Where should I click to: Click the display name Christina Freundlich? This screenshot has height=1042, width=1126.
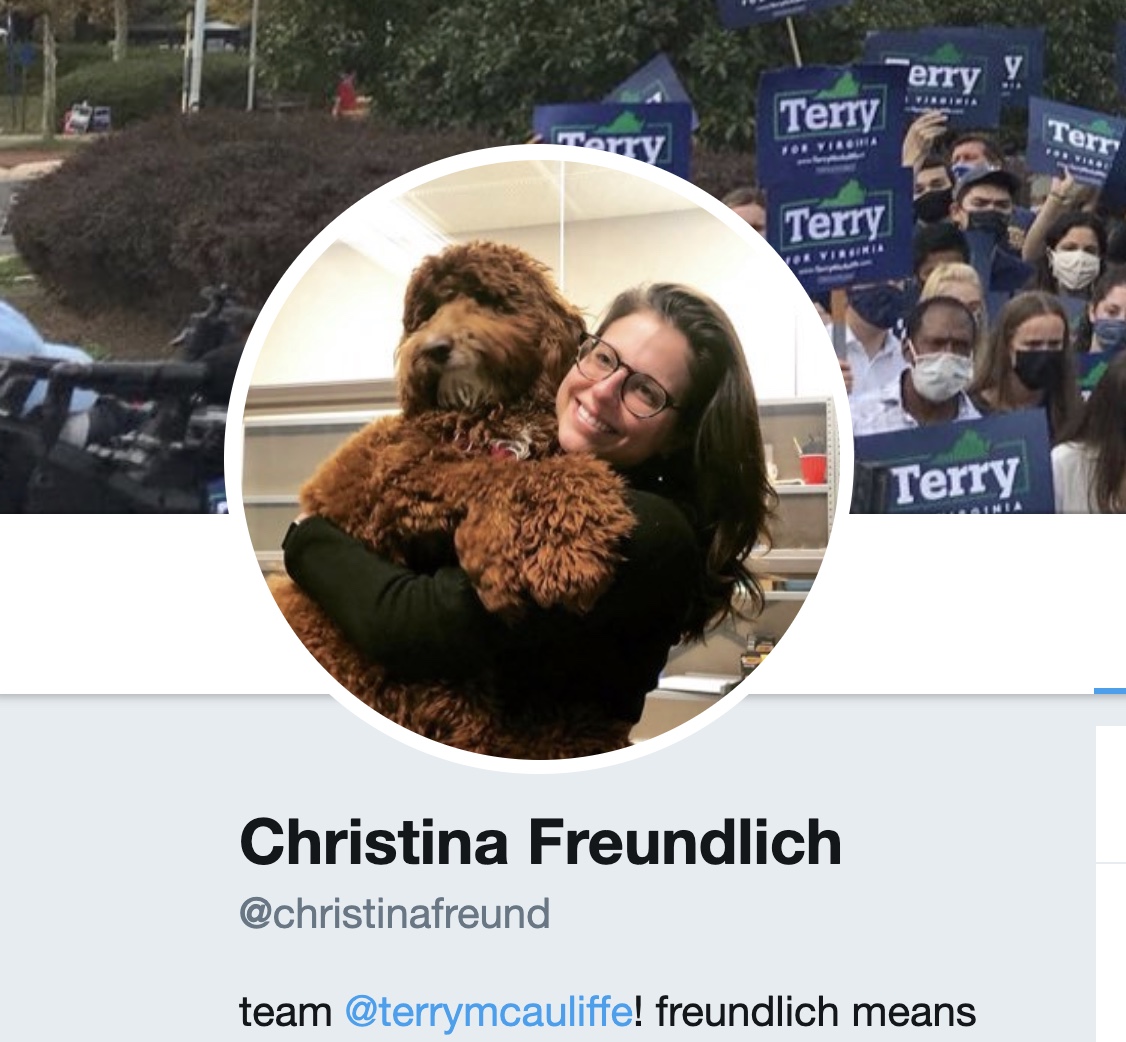pos(540,842)
